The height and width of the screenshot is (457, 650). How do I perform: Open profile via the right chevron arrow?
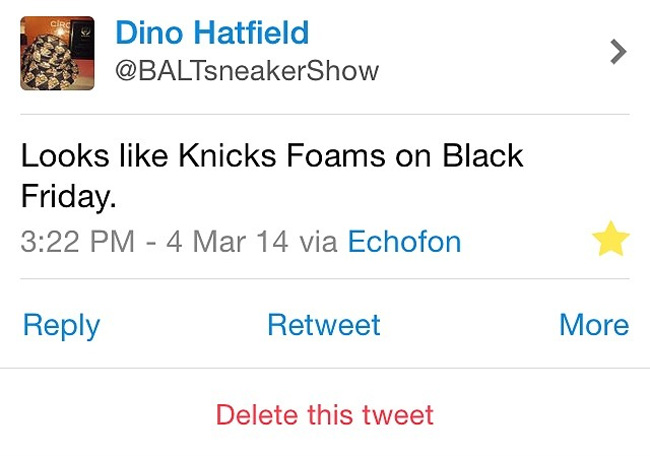(x=618, y=51)
